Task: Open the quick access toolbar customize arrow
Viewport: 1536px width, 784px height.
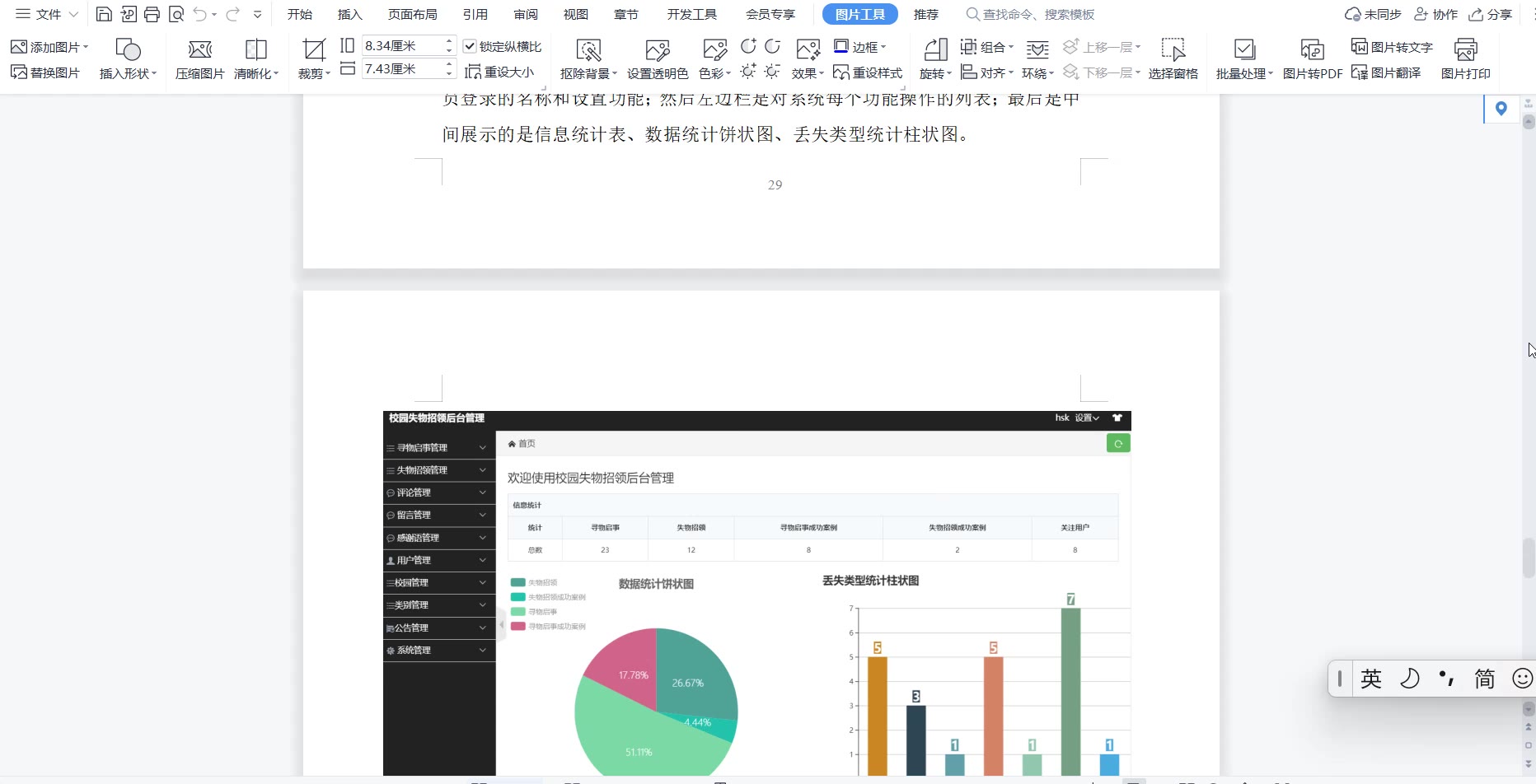Action: click(x=258, y=14)
